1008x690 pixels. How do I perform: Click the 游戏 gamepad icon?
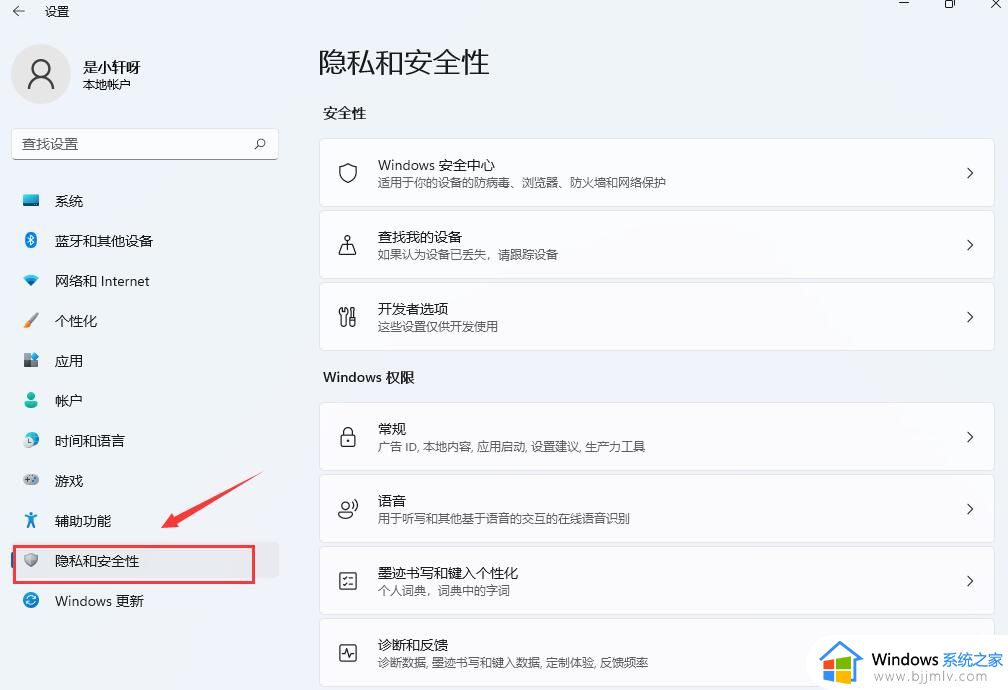(31, 480)
